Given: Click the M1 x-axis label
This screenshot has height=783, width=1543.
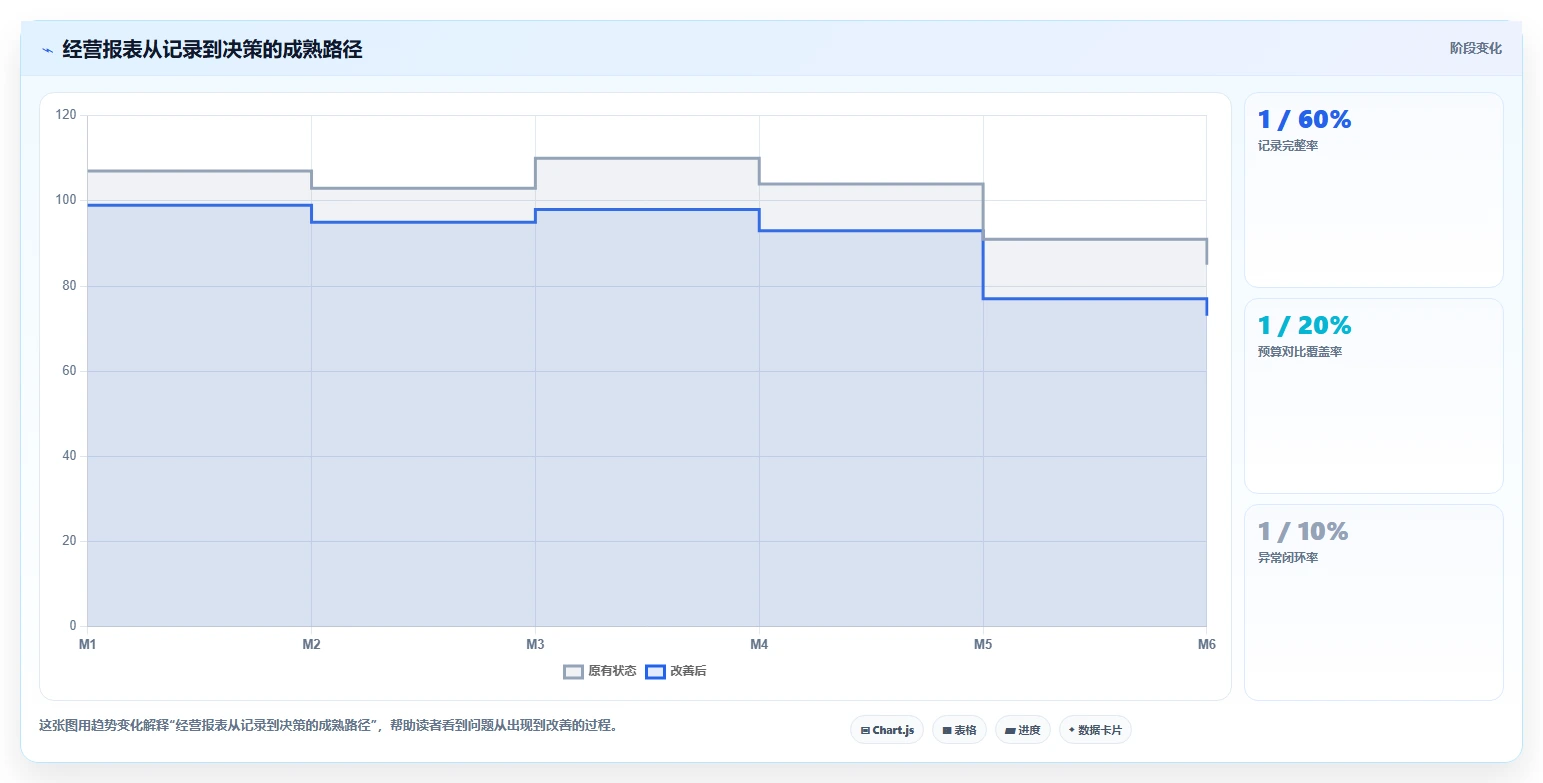Looking at the screenshot, I should (87, 645).
